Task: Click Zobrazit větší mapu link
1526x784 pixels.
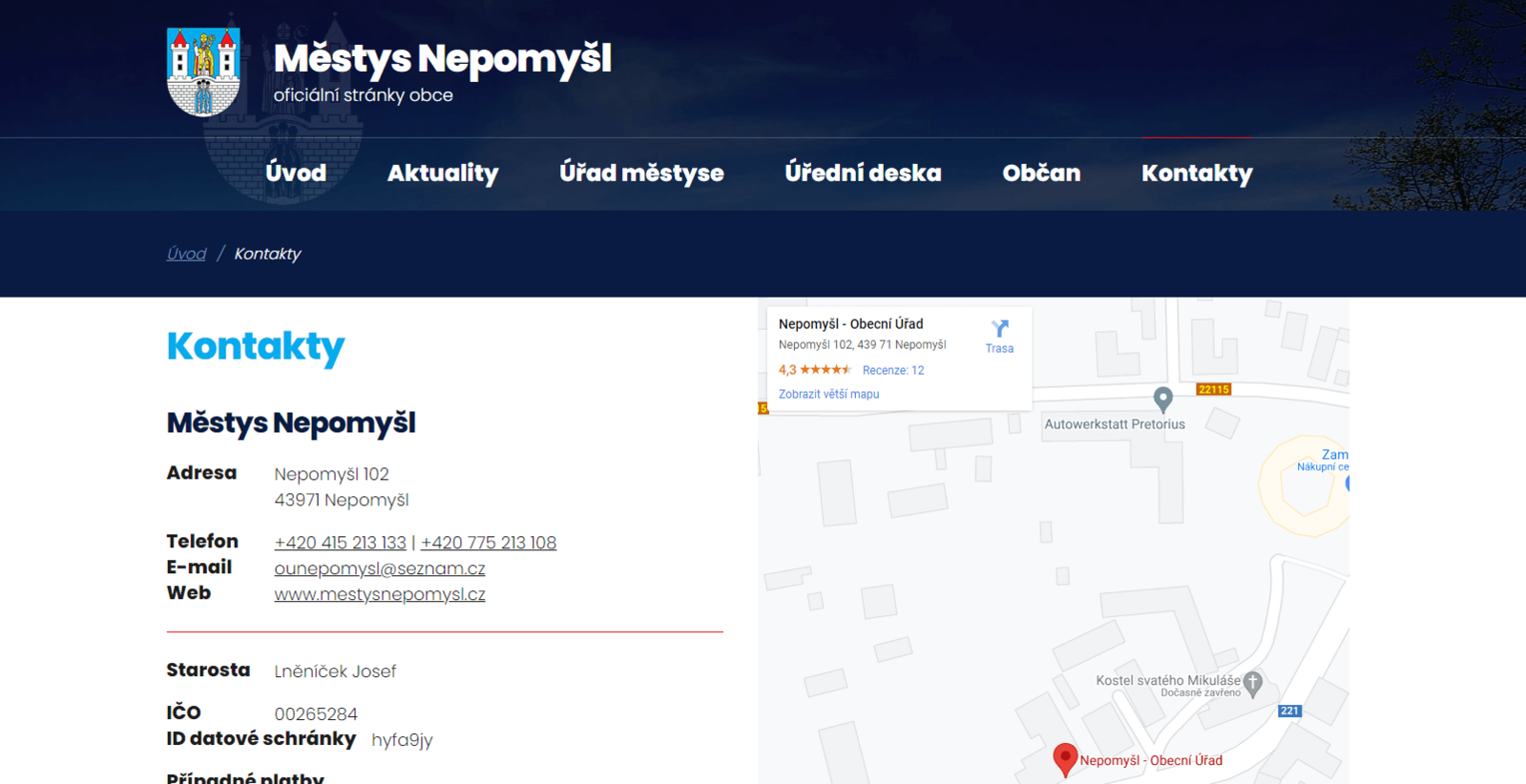Action: click(x=828, y=394)
